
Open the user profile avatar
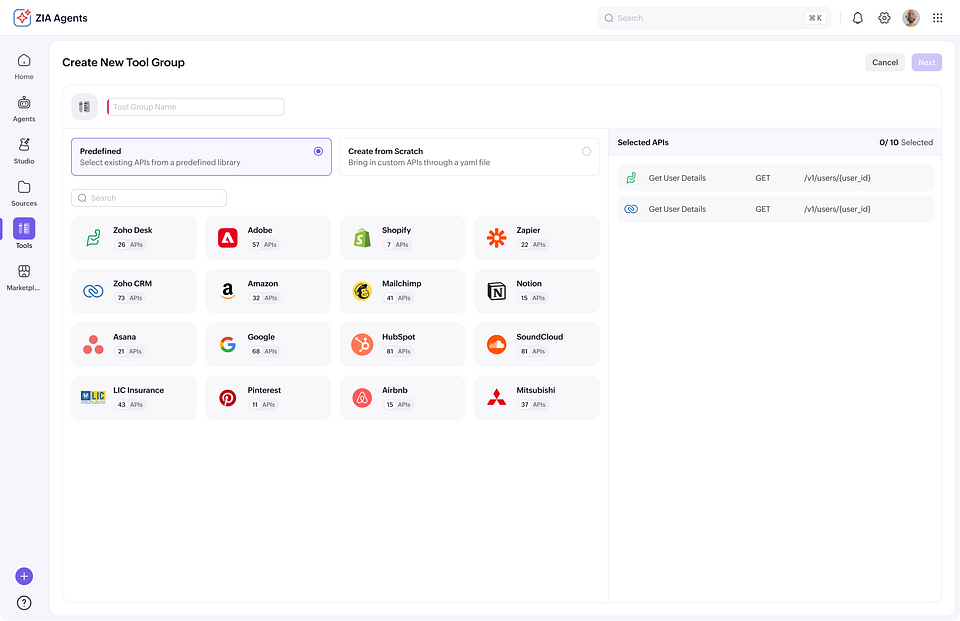click(911, 18)
